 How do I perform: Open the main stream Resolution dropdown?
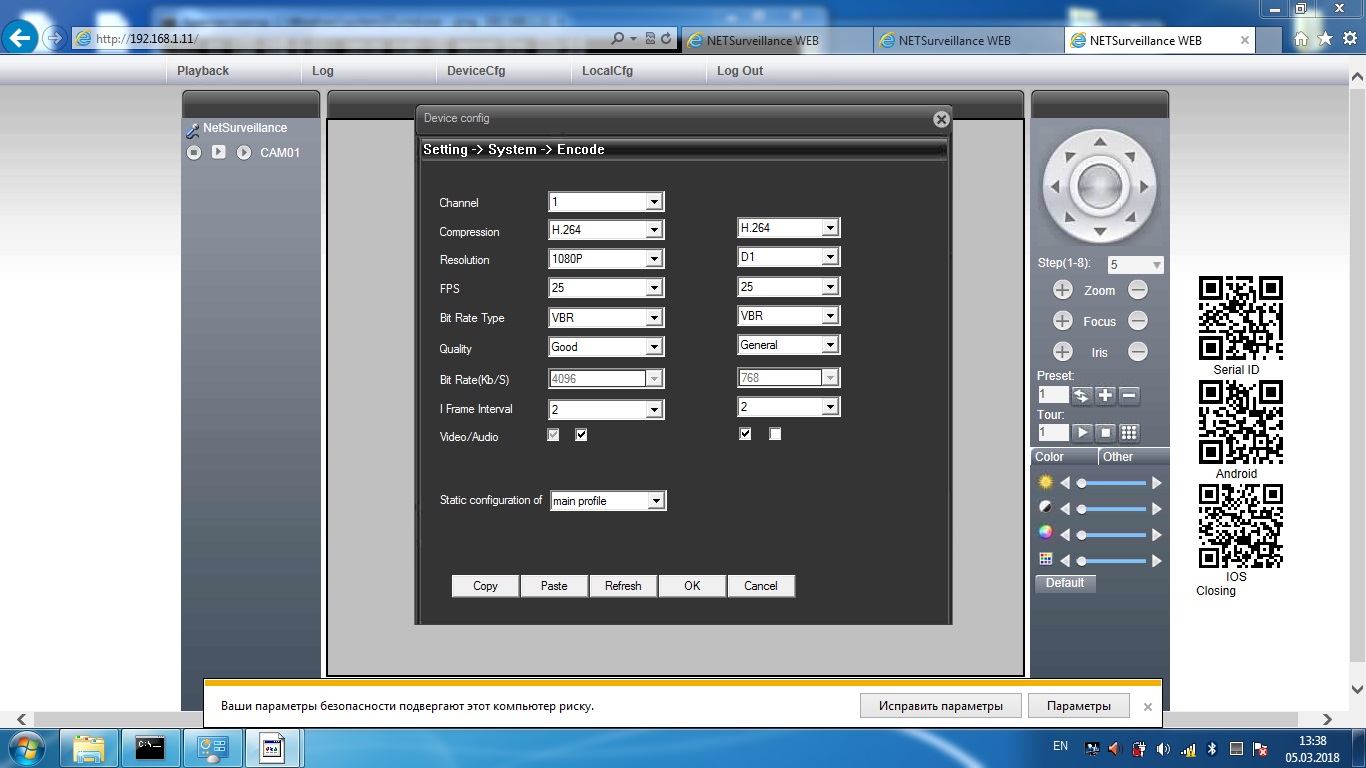click(x=606, y=259)
